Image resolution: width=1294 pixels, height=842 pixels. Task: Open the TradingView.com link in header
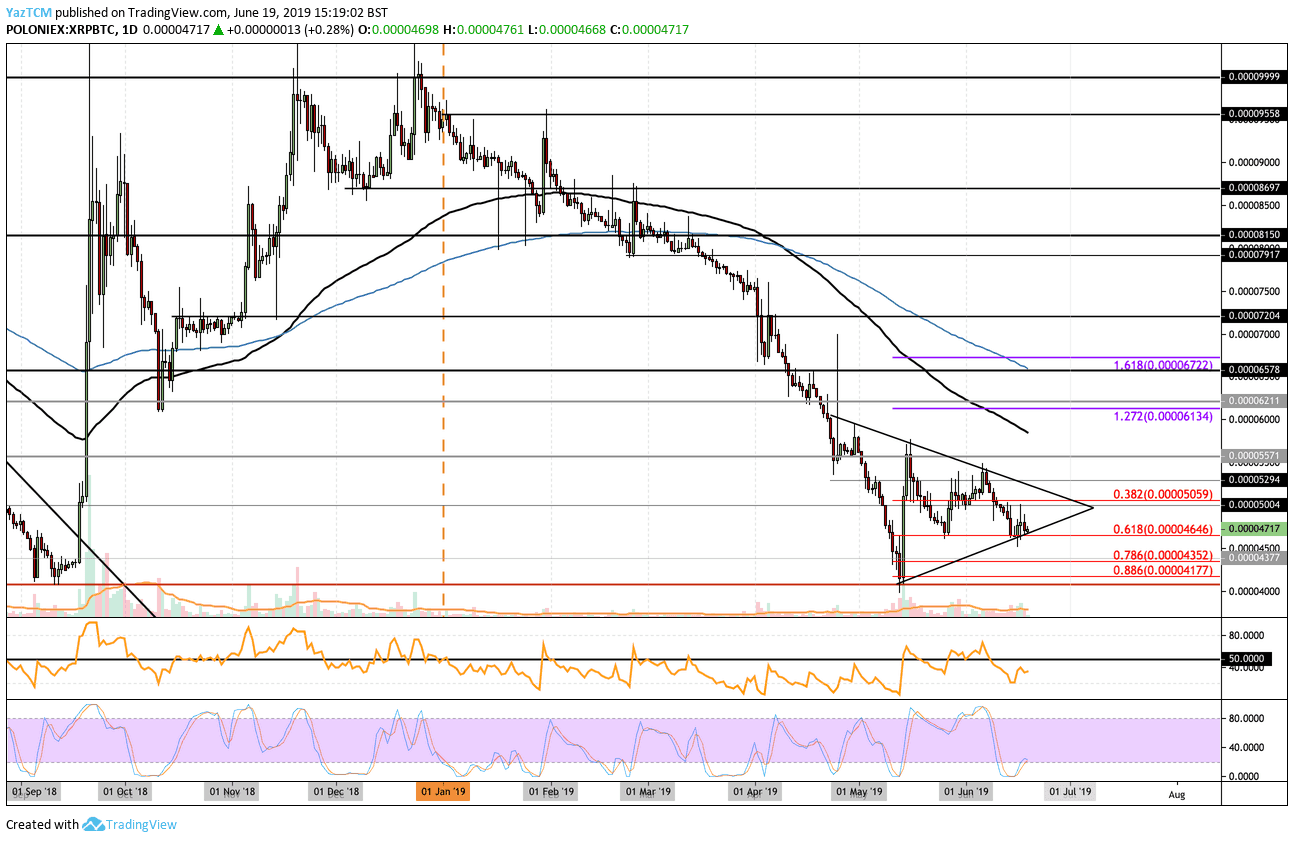[178, 11]
